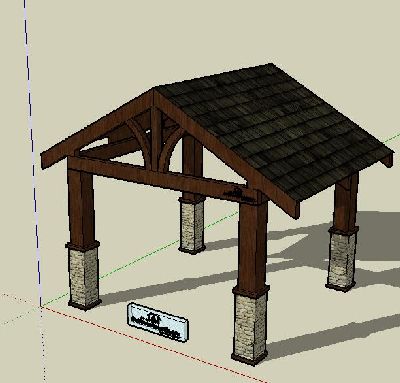Select the right gable fascia rafter
400x383 pixels.
click(227, 153)
